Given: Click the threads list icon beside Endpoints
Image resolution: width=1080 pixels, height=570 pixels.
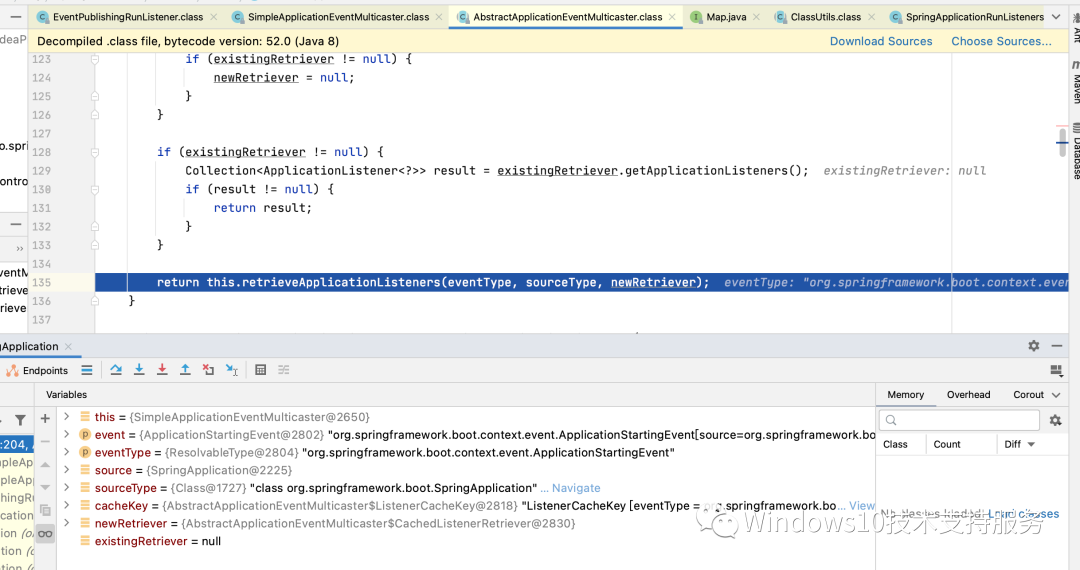Looking at the screenshot, I should tap(87, 370).
